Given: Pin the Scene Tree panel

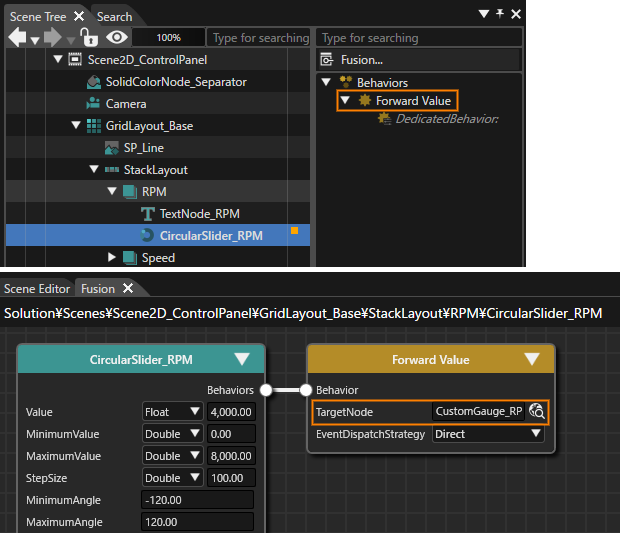Looking at the screenshot, I should [500, 14].
